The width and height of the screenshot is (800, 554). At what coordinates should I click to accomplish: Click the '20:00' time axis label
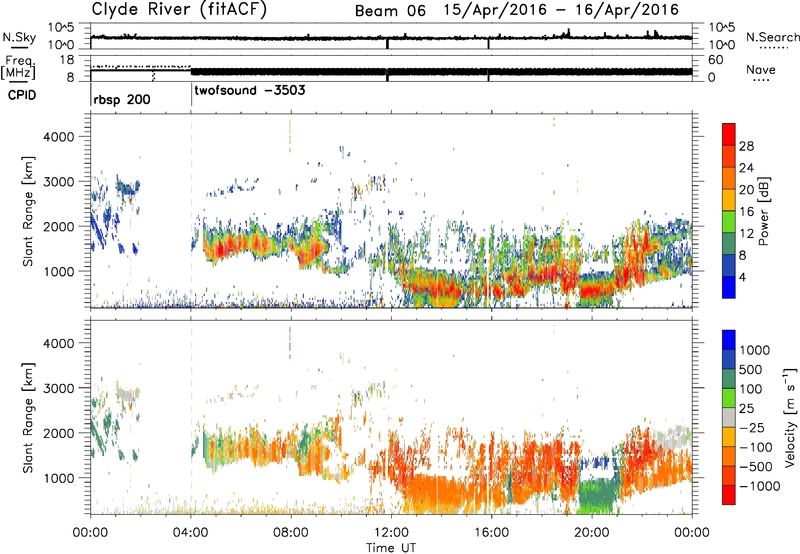point(592,533)
